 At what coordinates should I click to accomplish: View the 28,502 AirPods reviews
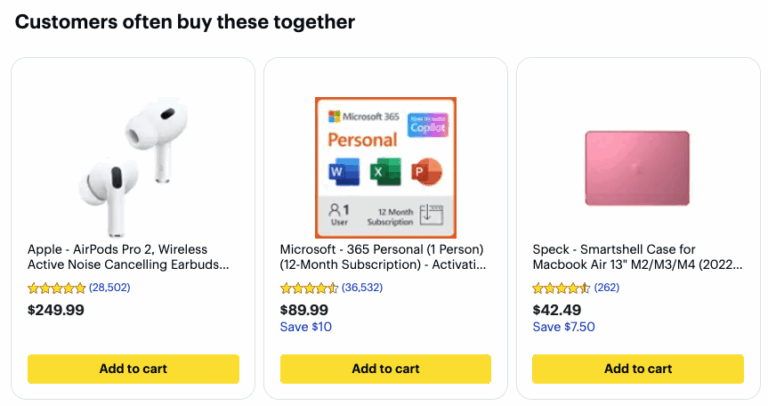coord(110,288)
